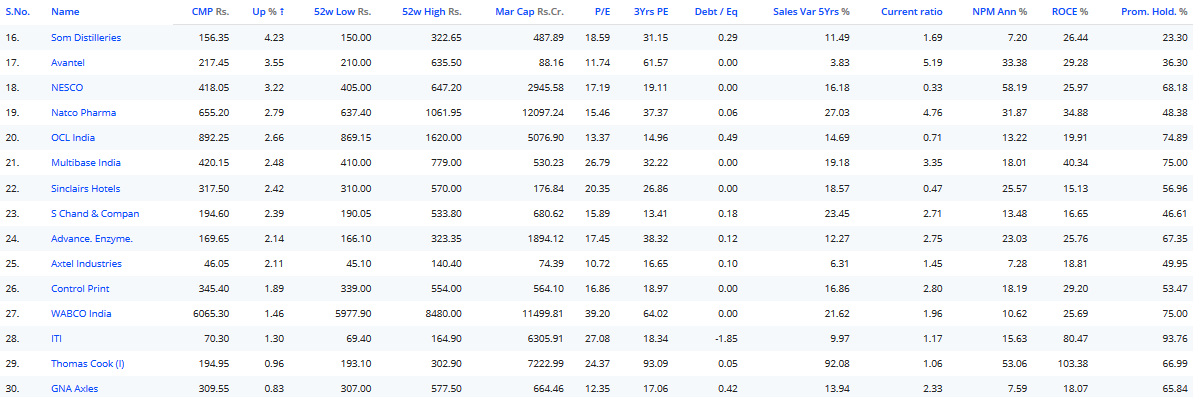Screen dimensions: 1201x397
Task: Click the S.No. column header
Action: click(17, 12)
